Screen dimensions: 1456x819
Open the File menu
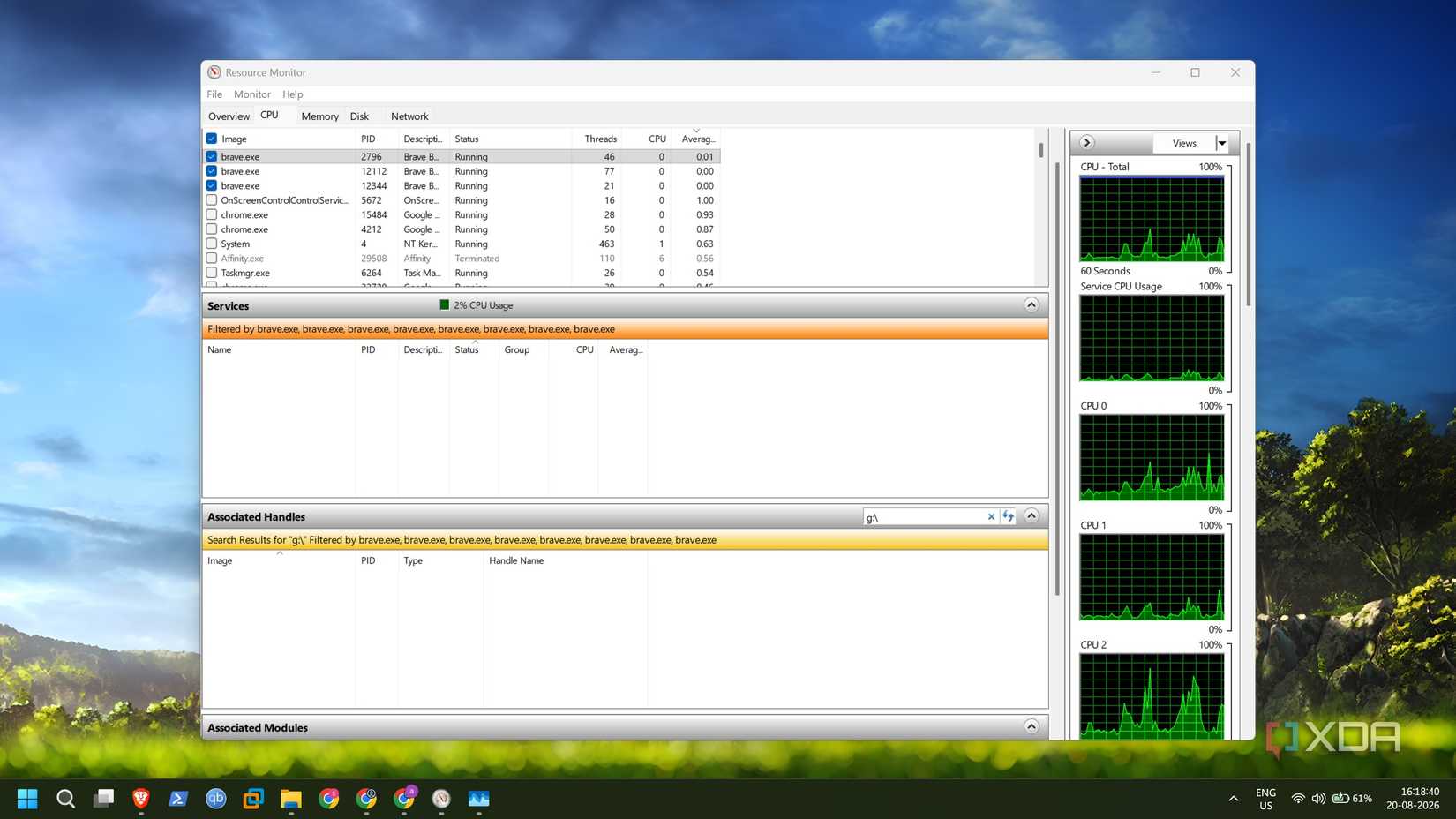(214, 94)
